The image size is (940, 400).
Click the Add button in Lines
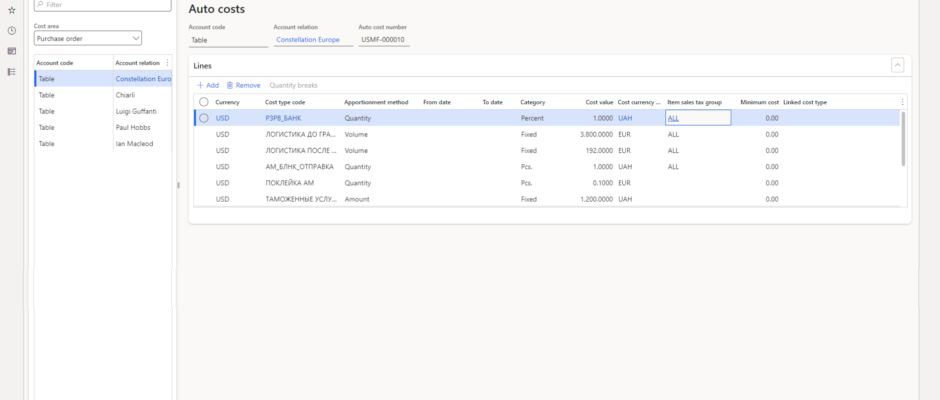click(x=208, y=85)
